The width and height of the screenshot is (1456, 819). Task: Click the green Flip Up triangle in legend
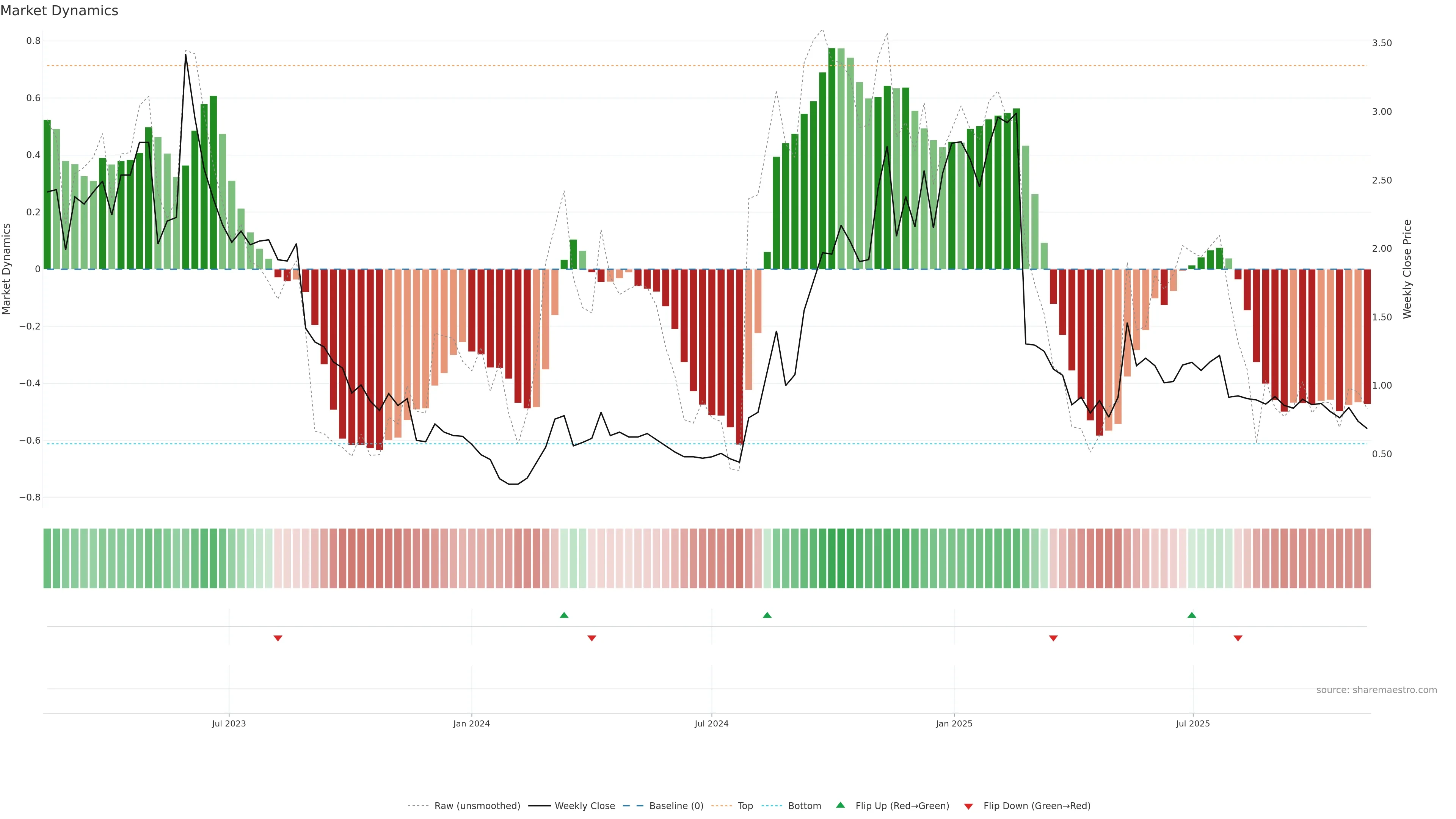(x=841, y=805)
